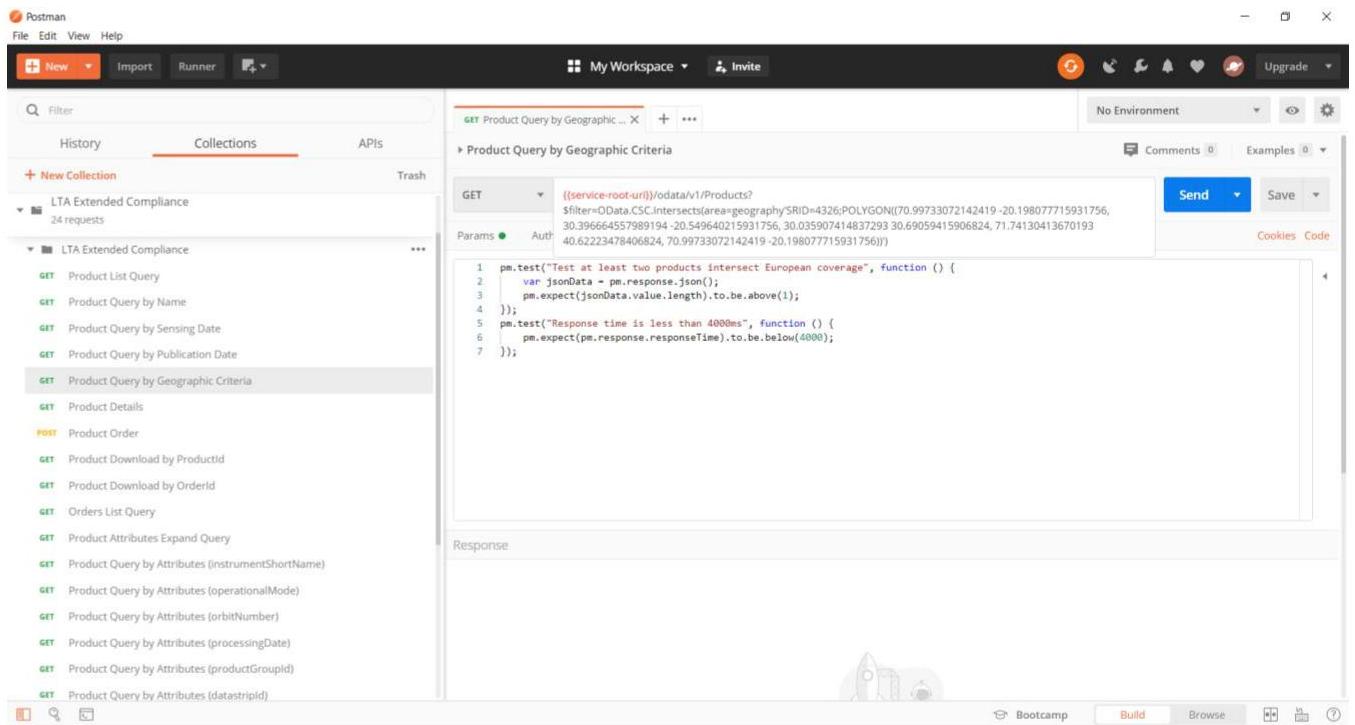Viewport: 1355px width, 725px height.
Task: Open the GET method dropdown
Action: pos(503,195)
